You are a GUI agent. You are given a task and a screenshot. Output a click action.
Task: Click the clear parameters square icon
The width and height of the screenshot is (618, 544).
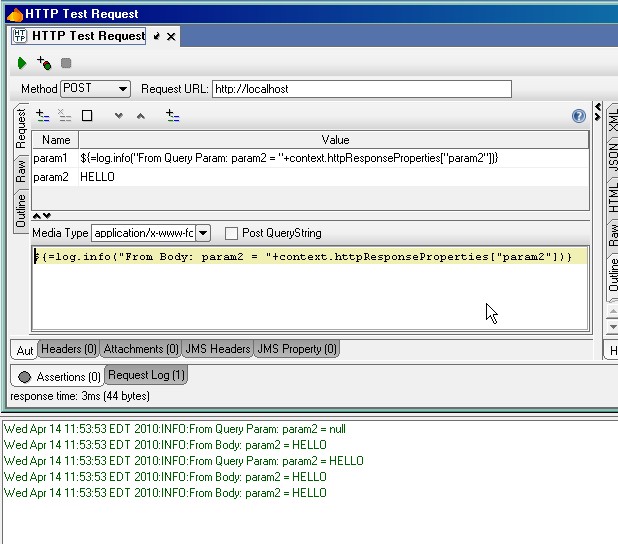[x=87, y=116]
